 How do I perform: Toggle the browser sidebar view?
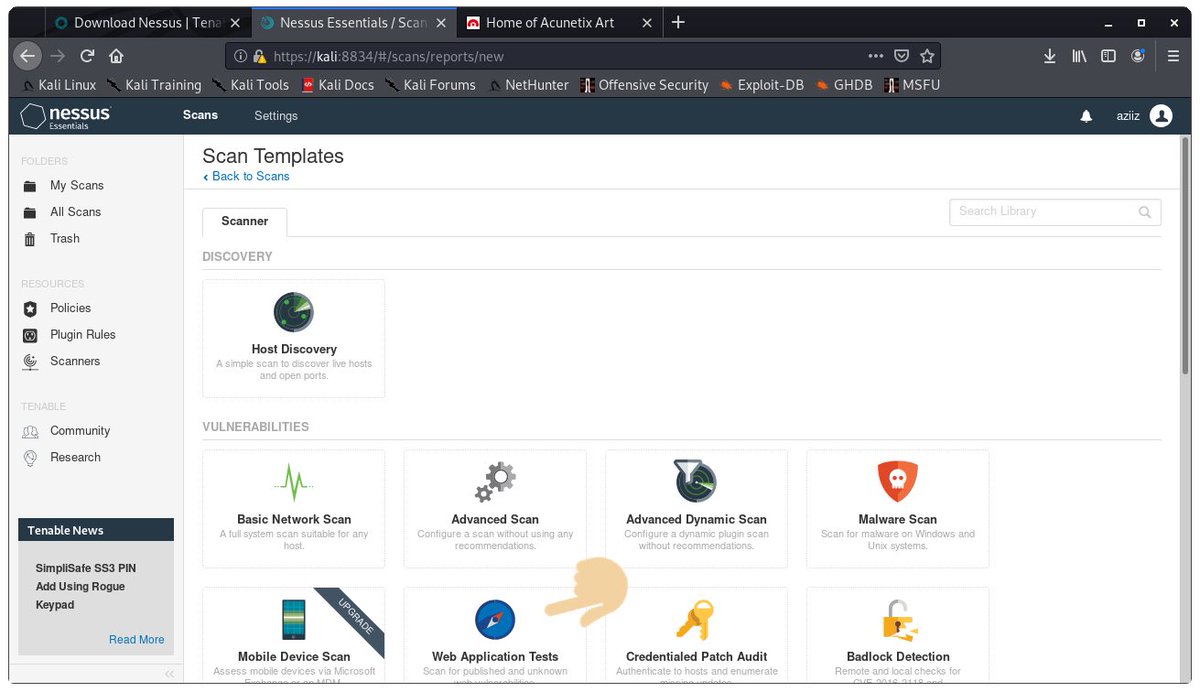[1108, 56]
